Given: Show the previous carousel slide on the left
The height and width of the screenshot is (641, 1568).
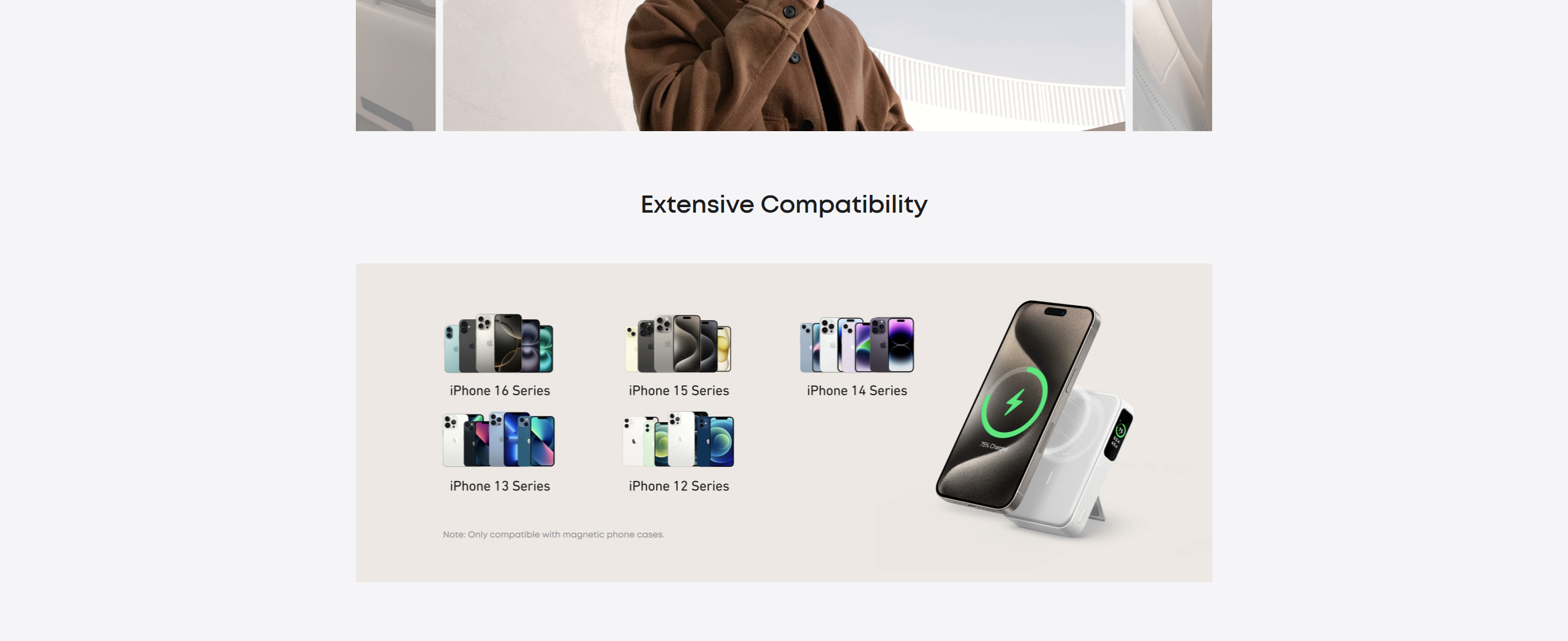Looking at the screenshot, I should [396, 65].
